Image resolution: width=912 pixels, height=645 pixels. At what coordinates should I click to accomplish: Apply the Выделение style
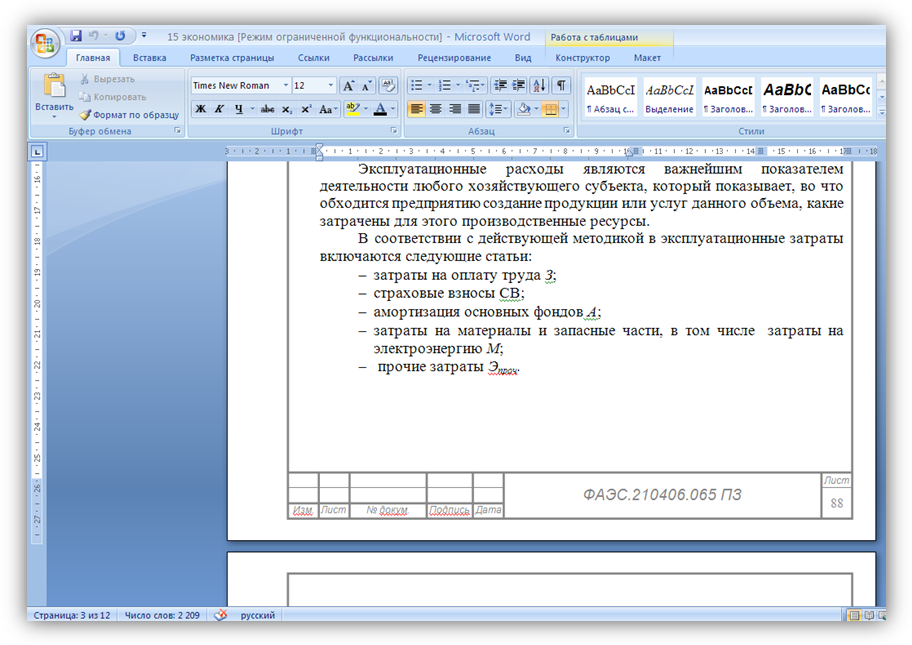pyautogui.click(x=669, y=97)
